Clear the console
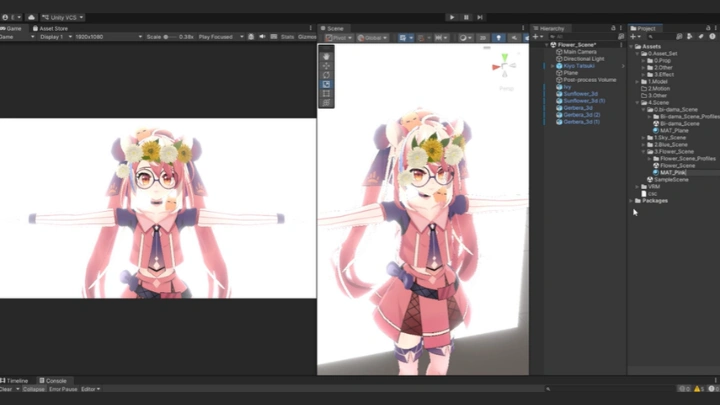 (x=6, y=389)
